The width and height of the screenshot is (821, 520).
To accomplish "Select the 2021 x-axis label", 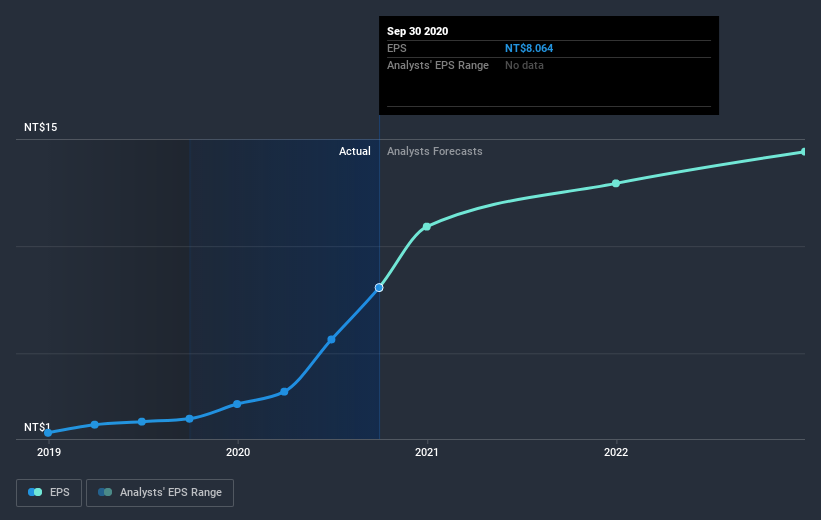I will coord(427,452).
